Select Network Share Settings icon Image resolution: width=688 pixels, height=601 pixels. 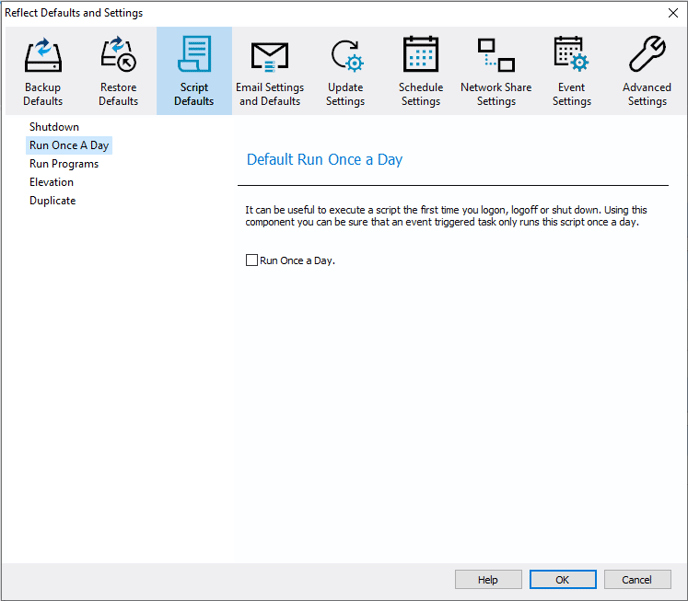click(x=496, y=56)
